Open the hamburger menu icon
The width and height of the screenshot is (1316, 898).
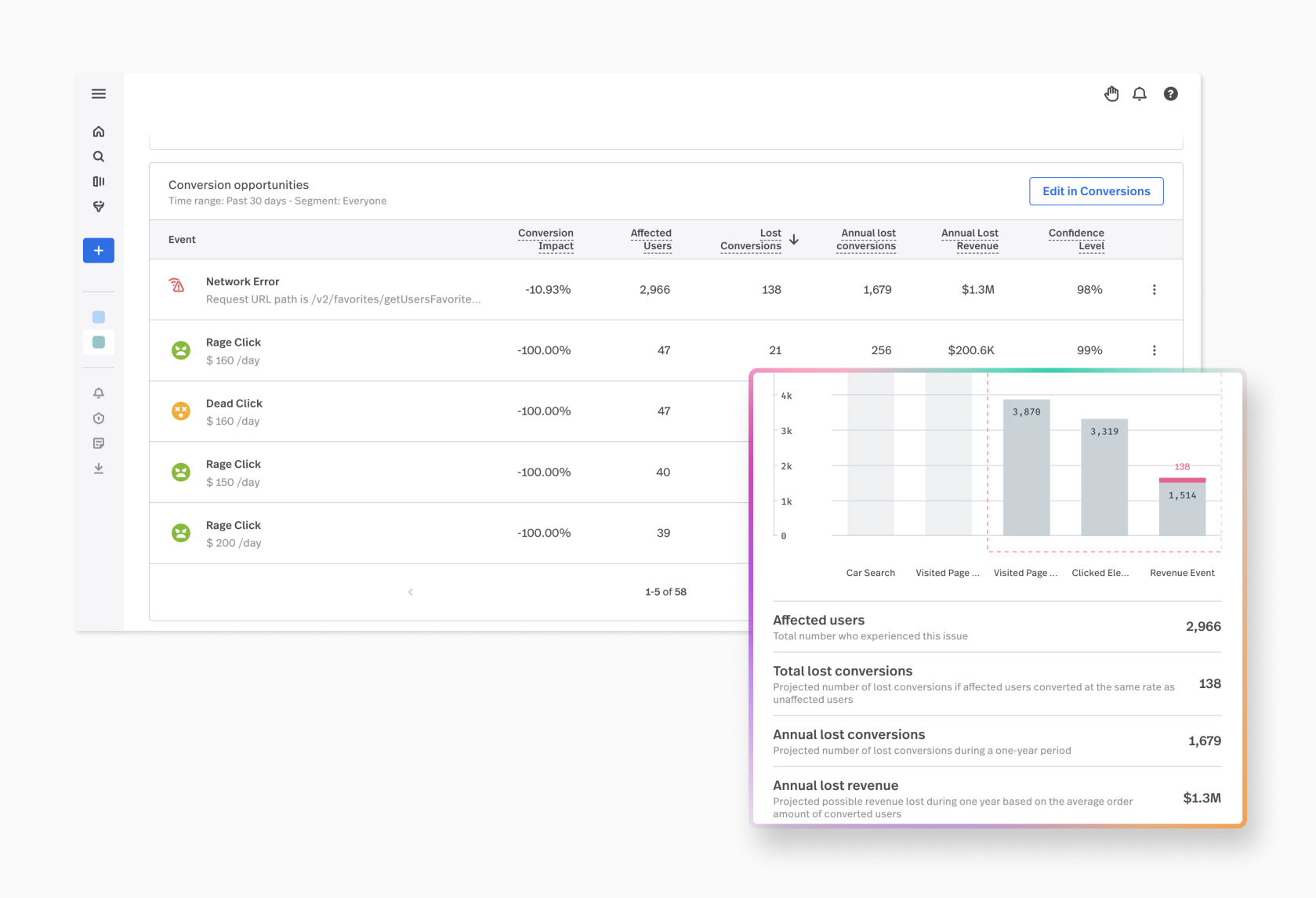coord(99,94)
